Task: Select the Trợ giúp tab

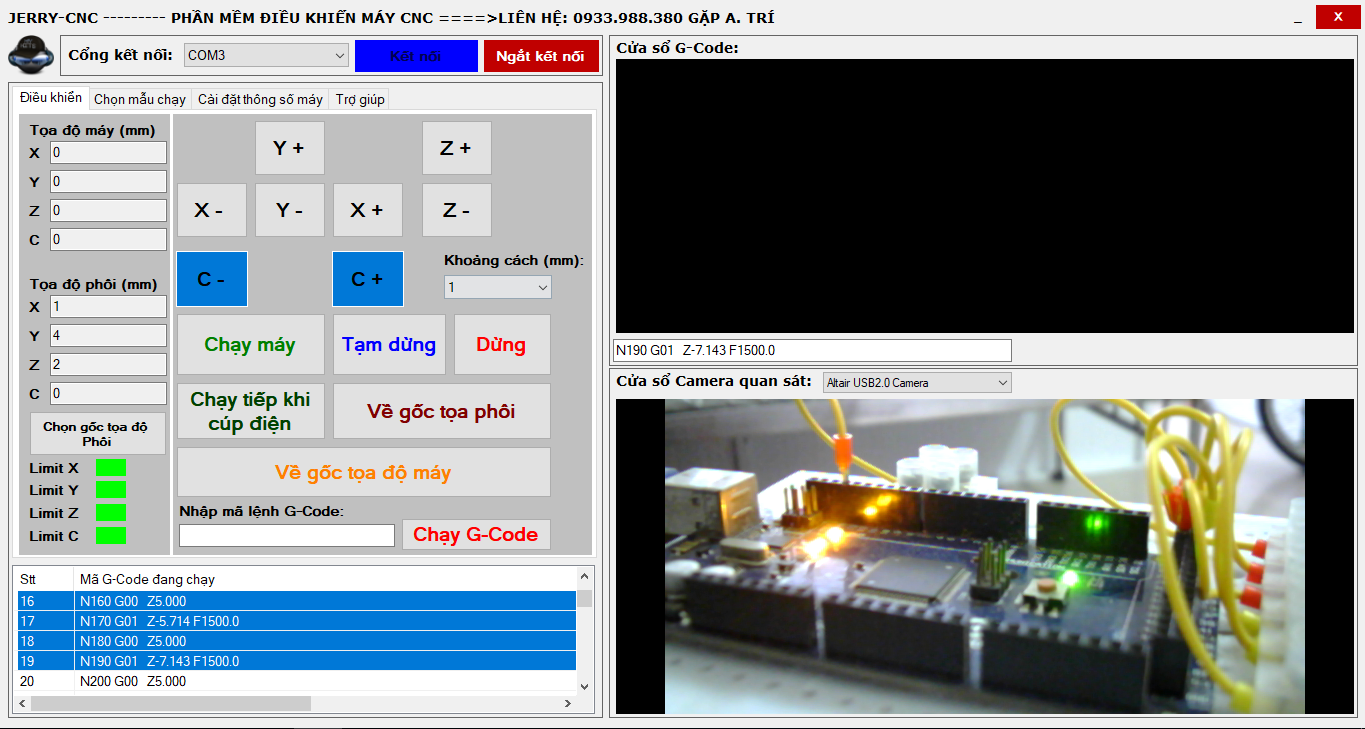Action: pyautogui.click(x=359, y=99)
